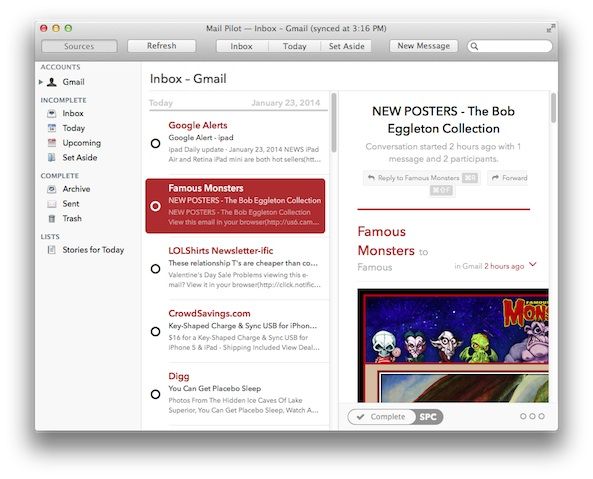
Task: Click the selected 'Famous Monsters' sender name
Action: click(206, 188)
